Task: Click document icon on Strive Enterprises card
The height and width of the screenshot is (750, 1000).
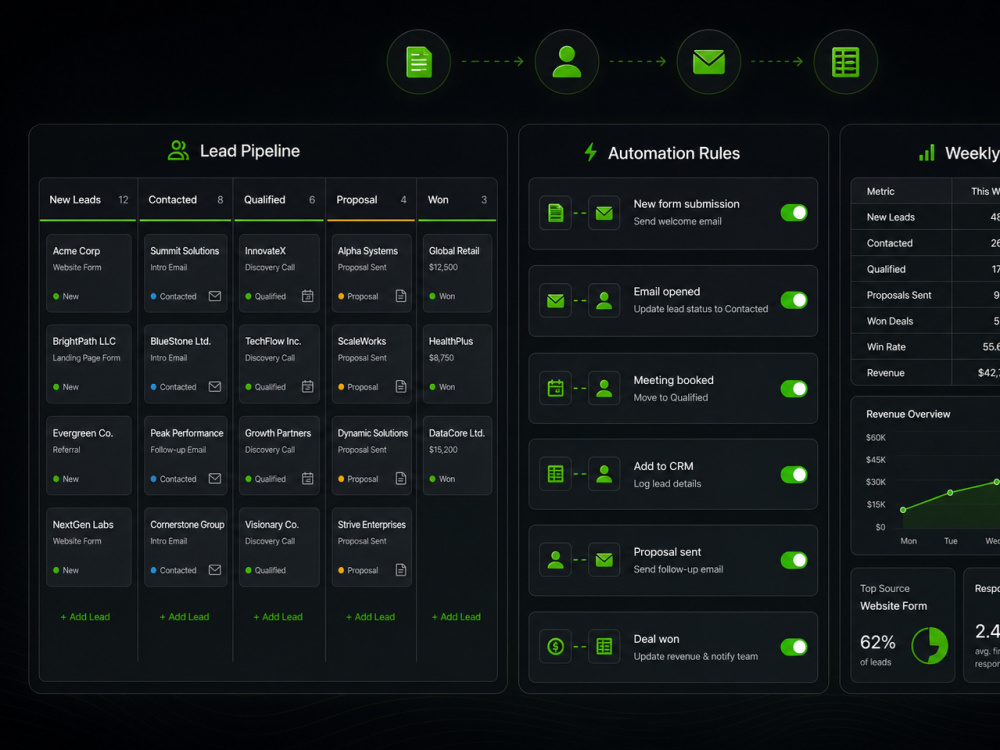Action: pos(401,570)
